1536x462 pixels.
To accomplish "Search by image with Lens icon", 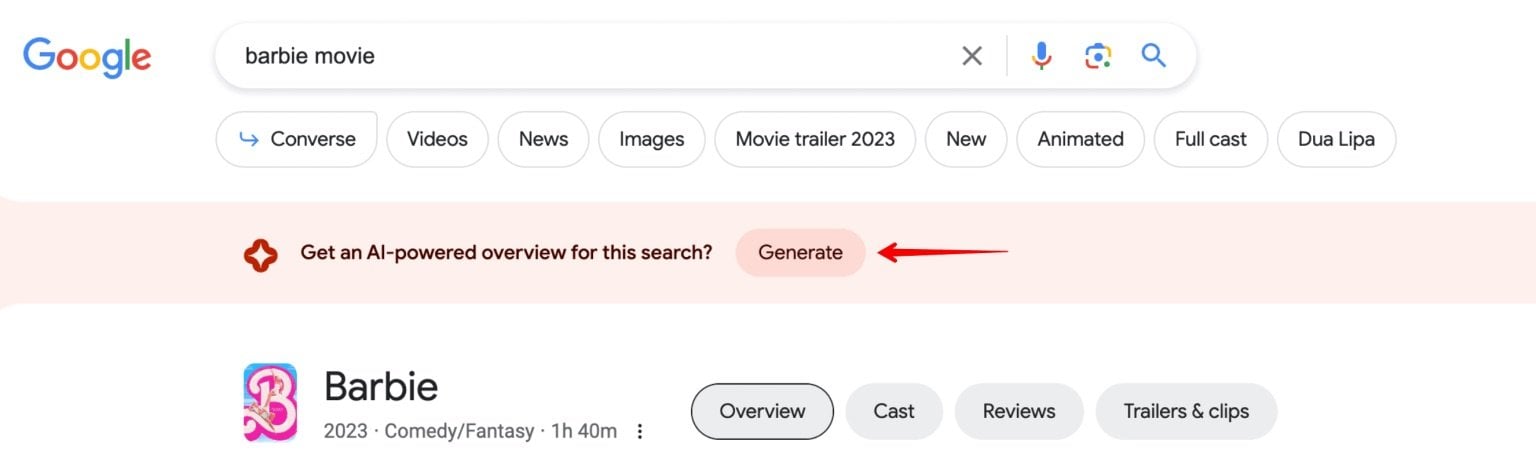I will pyautogui.click(x=1098, y=56).
